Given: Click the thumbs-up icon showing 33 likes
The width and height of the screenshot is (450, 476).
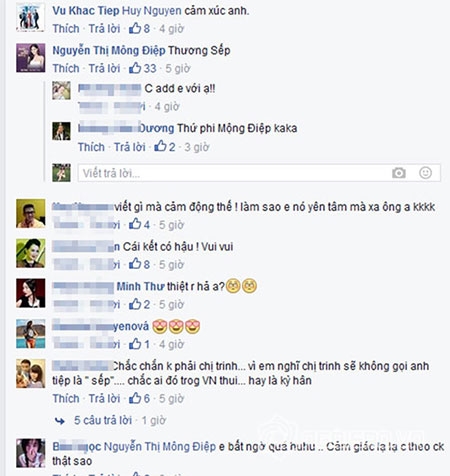Looking at the screenshot, I should [x=135, y=68].
